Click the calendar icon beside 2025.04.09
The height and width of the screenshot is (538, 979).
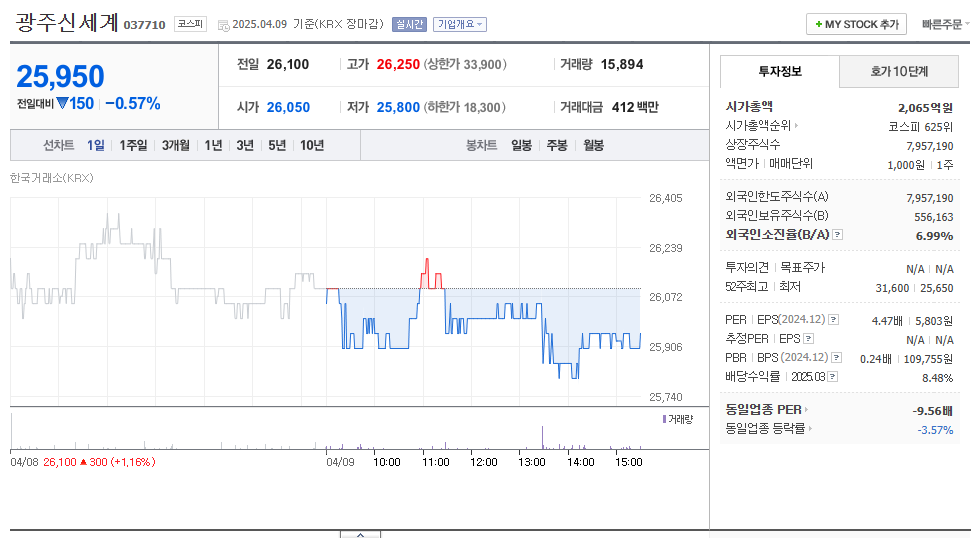[x=224, y=26]
